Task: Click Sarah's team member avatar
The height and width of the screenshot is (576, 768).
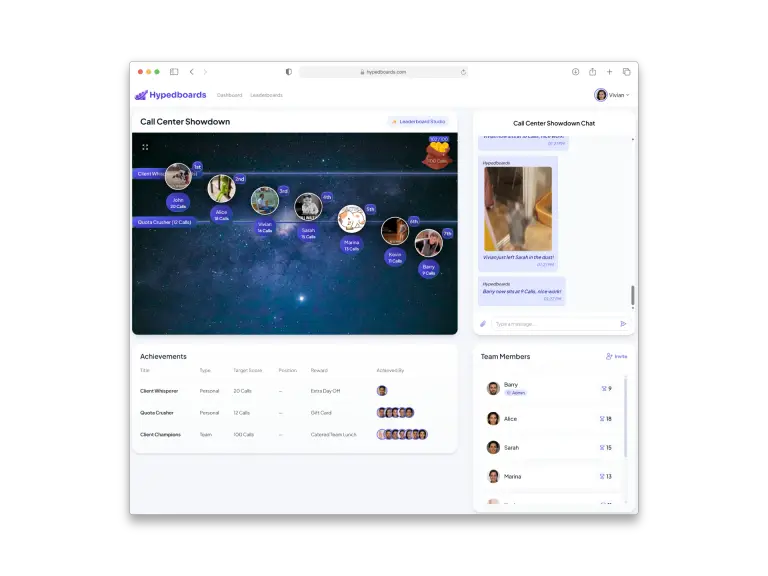Action: [493, 447]
